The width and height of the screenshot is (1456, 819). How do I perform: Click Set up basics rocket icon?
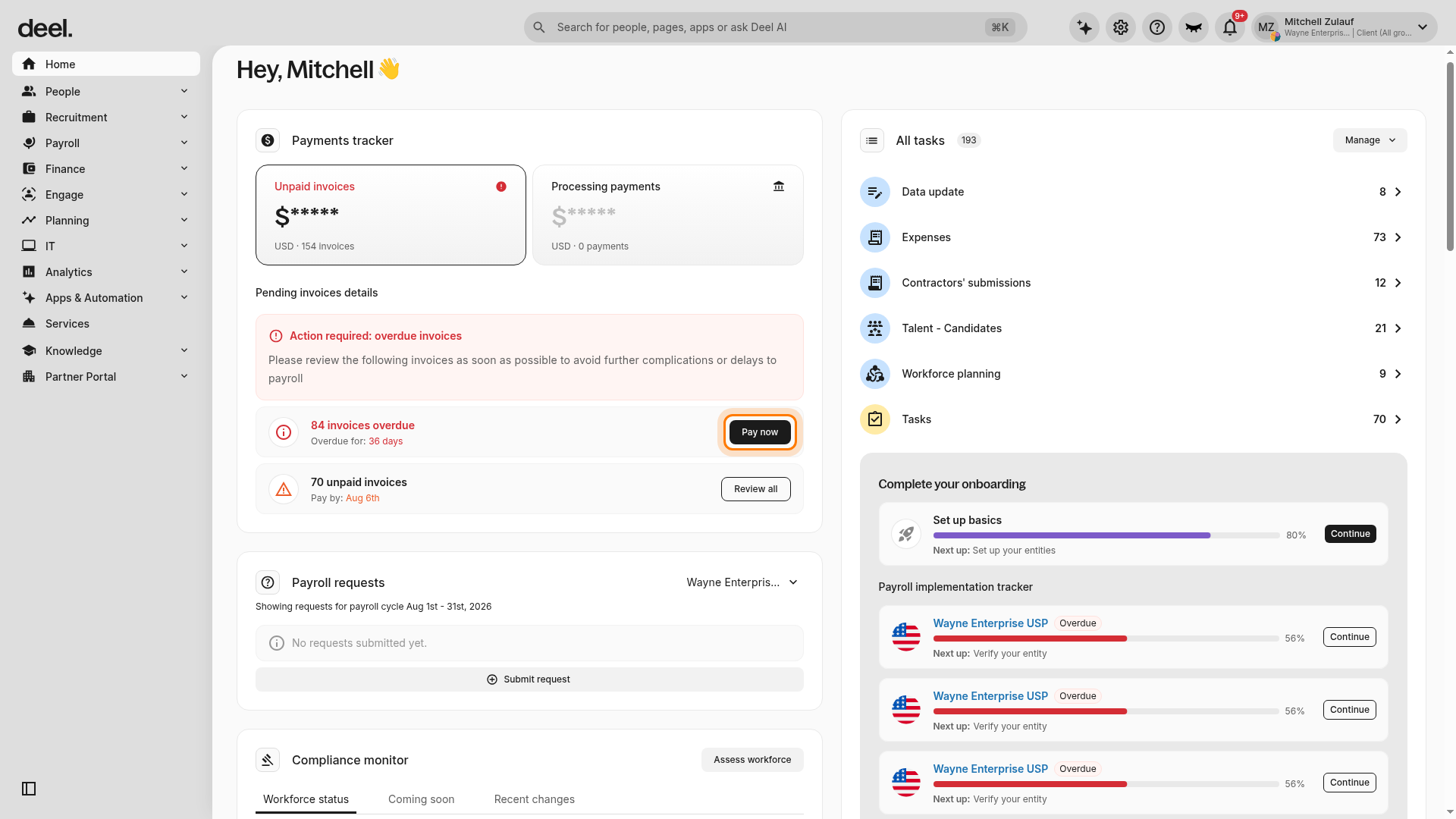(906, 534)
